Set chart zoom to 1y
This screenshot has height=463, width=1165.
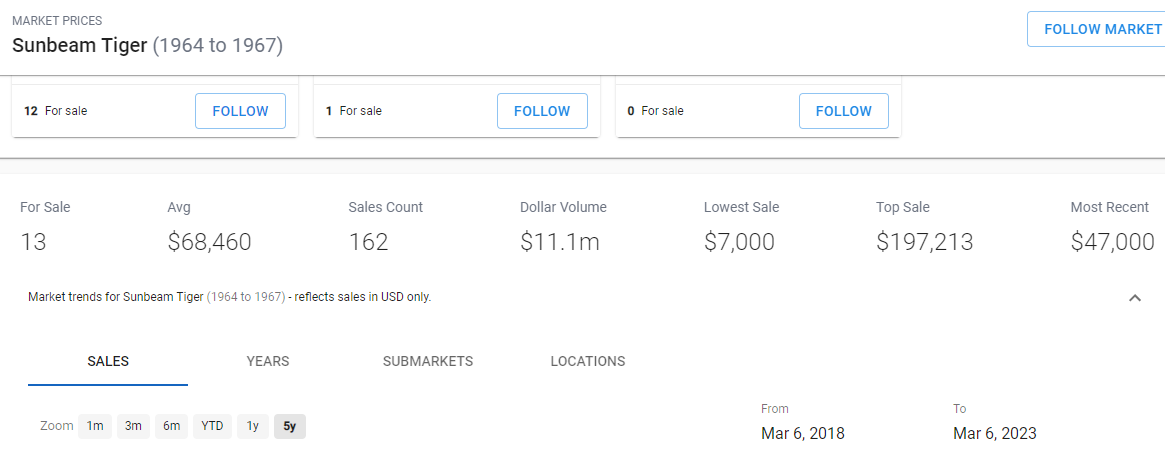[253, 426]
